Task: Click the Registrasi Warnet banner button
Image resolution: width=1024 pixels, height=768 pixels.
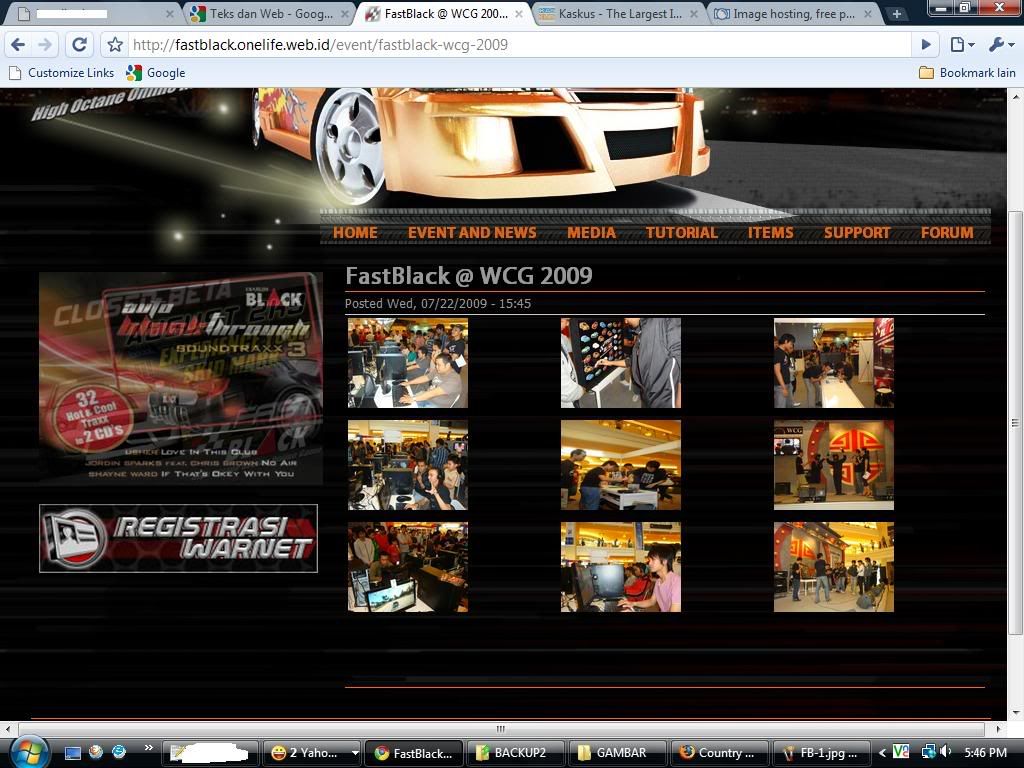Action: 178,538
